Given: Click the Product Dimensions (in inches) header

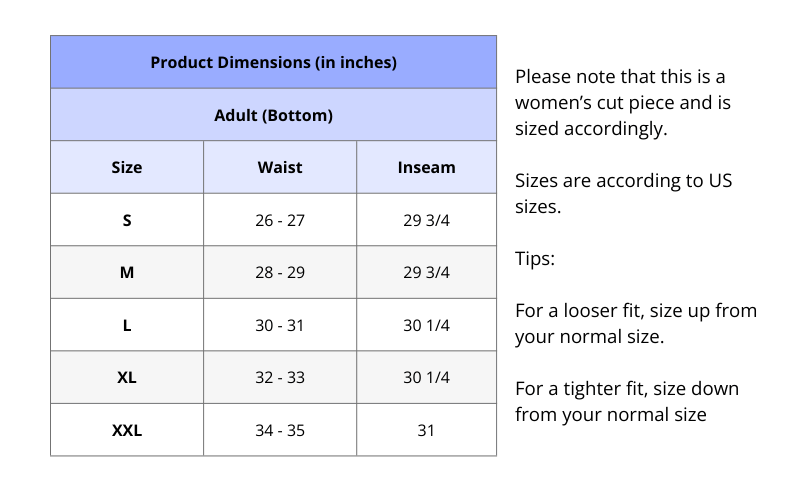Looking at the screenshot, I should (273, 62).
